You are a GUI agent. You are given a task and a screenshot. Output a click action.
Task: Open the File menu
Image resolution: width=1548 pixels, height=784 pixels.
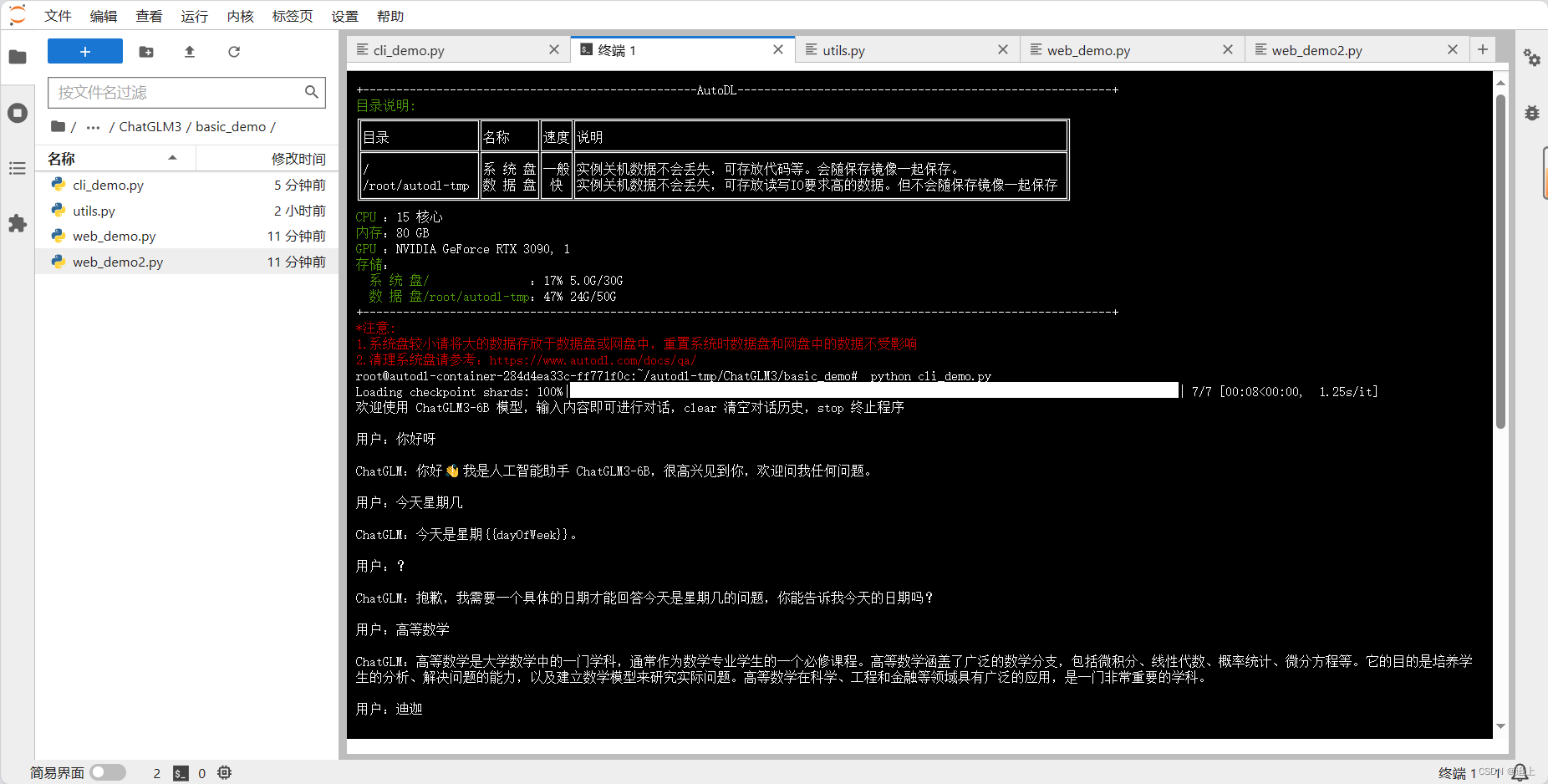pos(58,16)
